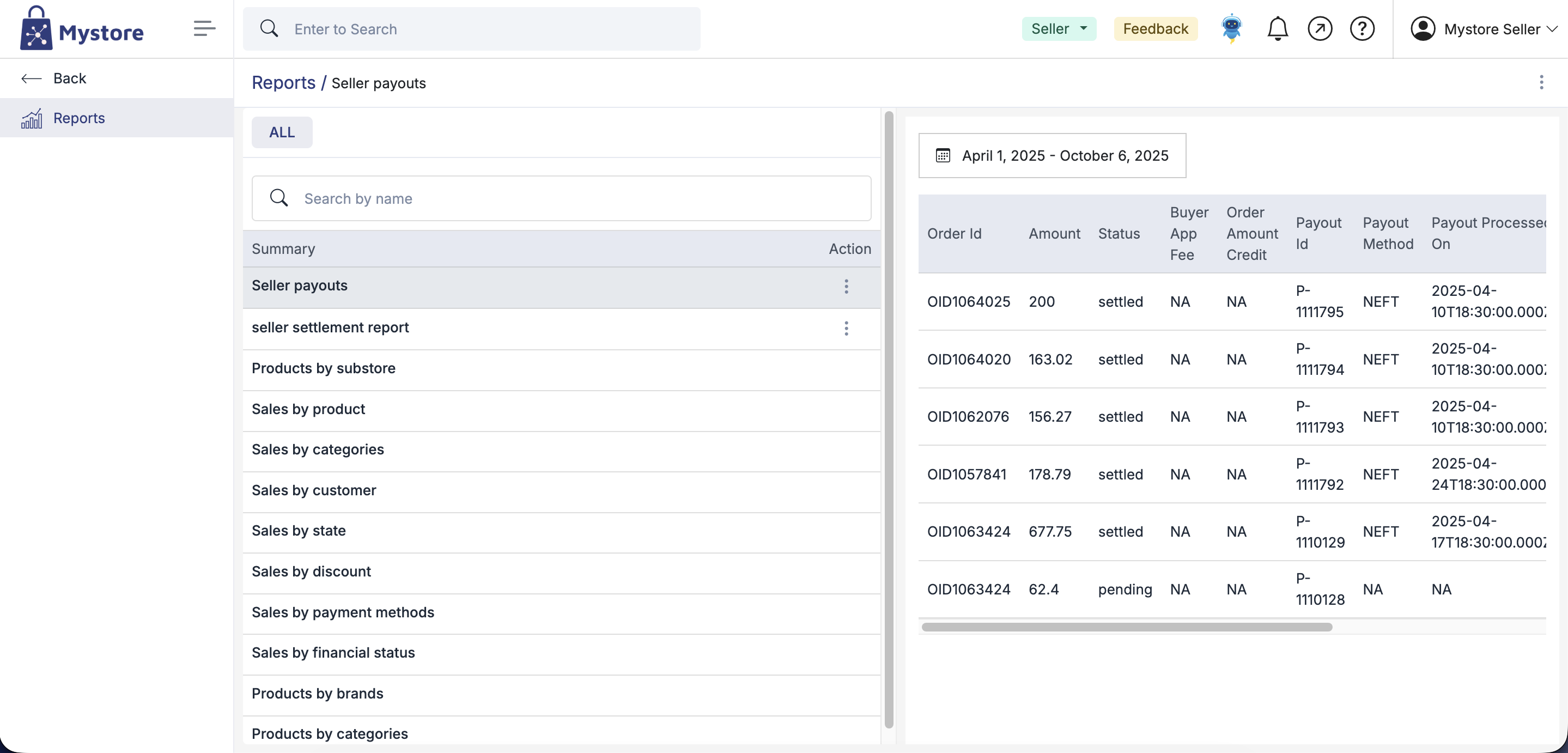
Task: Open the notifications bell
Action: (x=1277, y=29)
